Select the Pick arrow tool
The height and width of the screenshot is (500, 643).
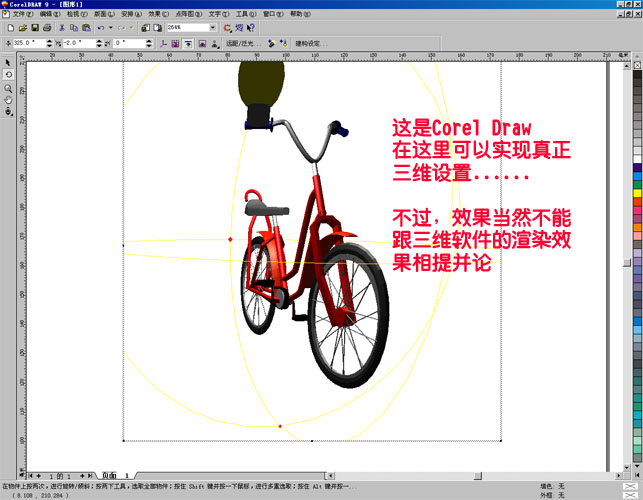[x=8, y=62]
